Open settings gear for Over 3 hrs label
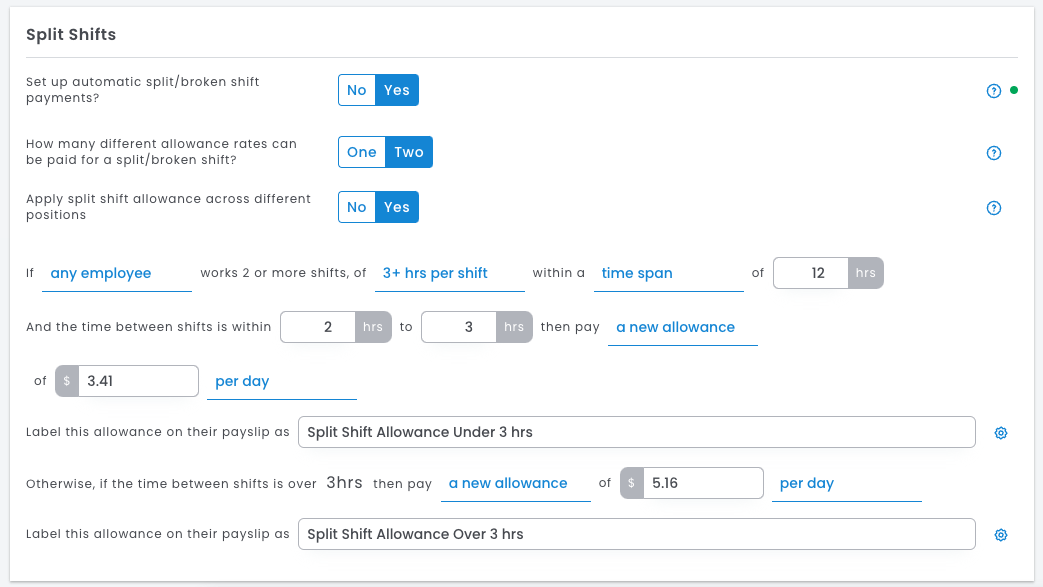 [x=1000, y=535]
